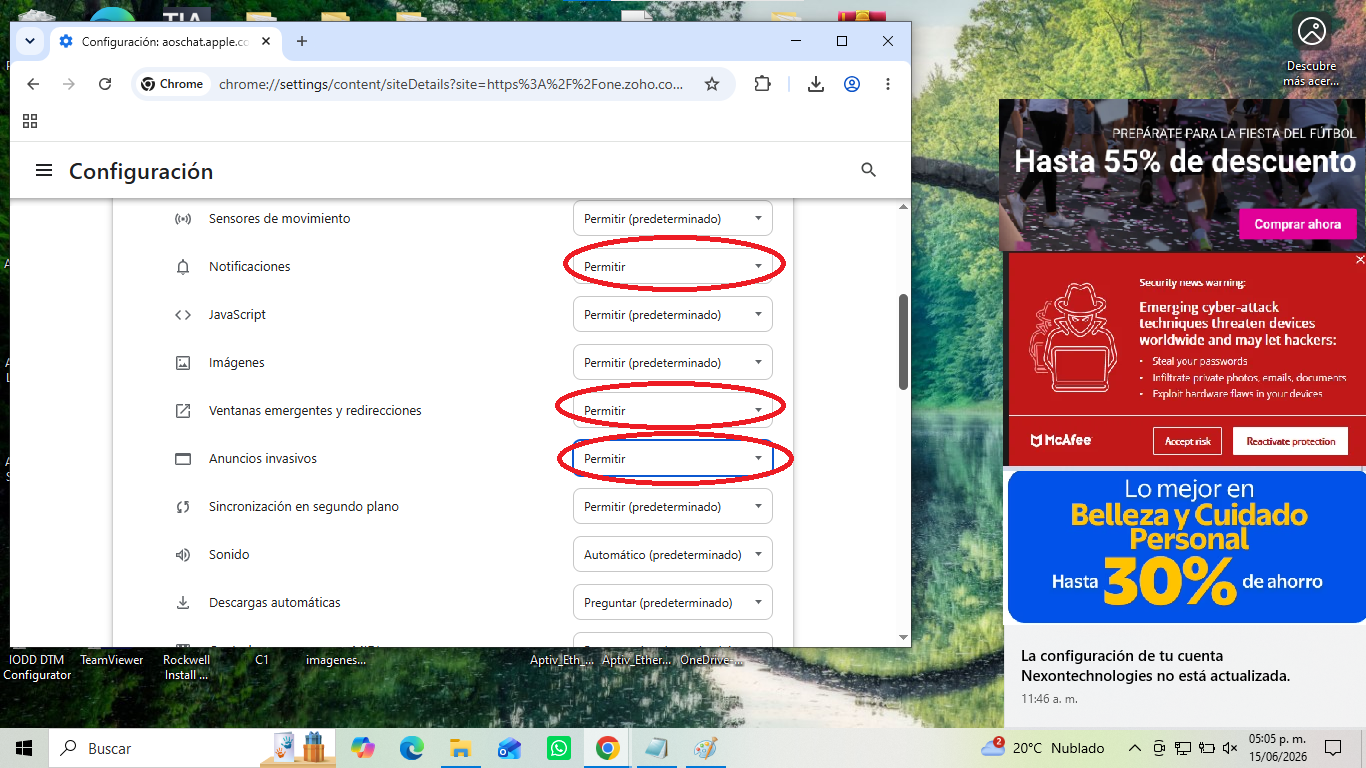Show hidden system tray icons
This screenshot has height=768, width=1366.
click(1134, 748)
